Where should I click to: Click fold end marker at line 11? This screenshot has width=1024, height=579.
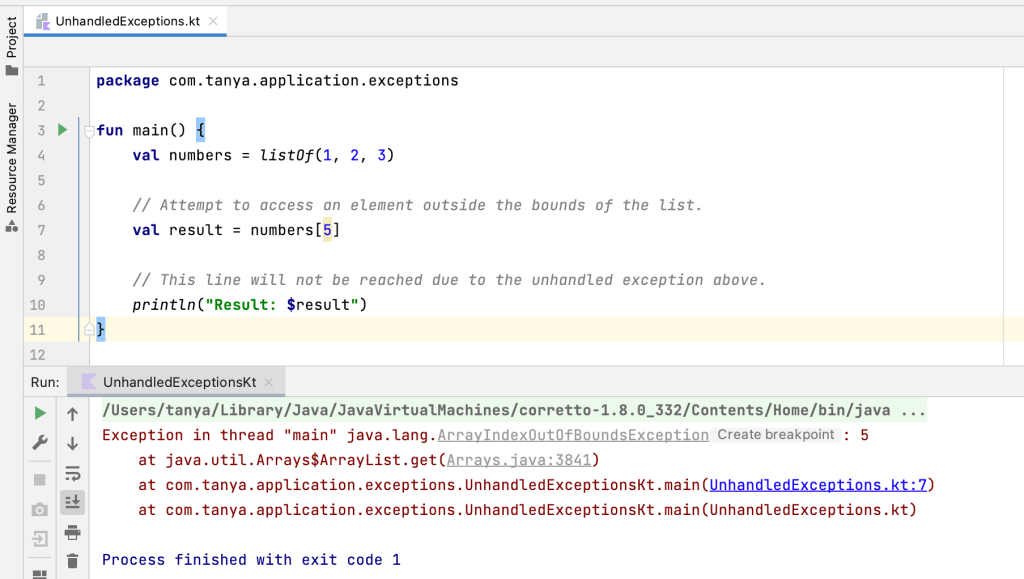89,329
